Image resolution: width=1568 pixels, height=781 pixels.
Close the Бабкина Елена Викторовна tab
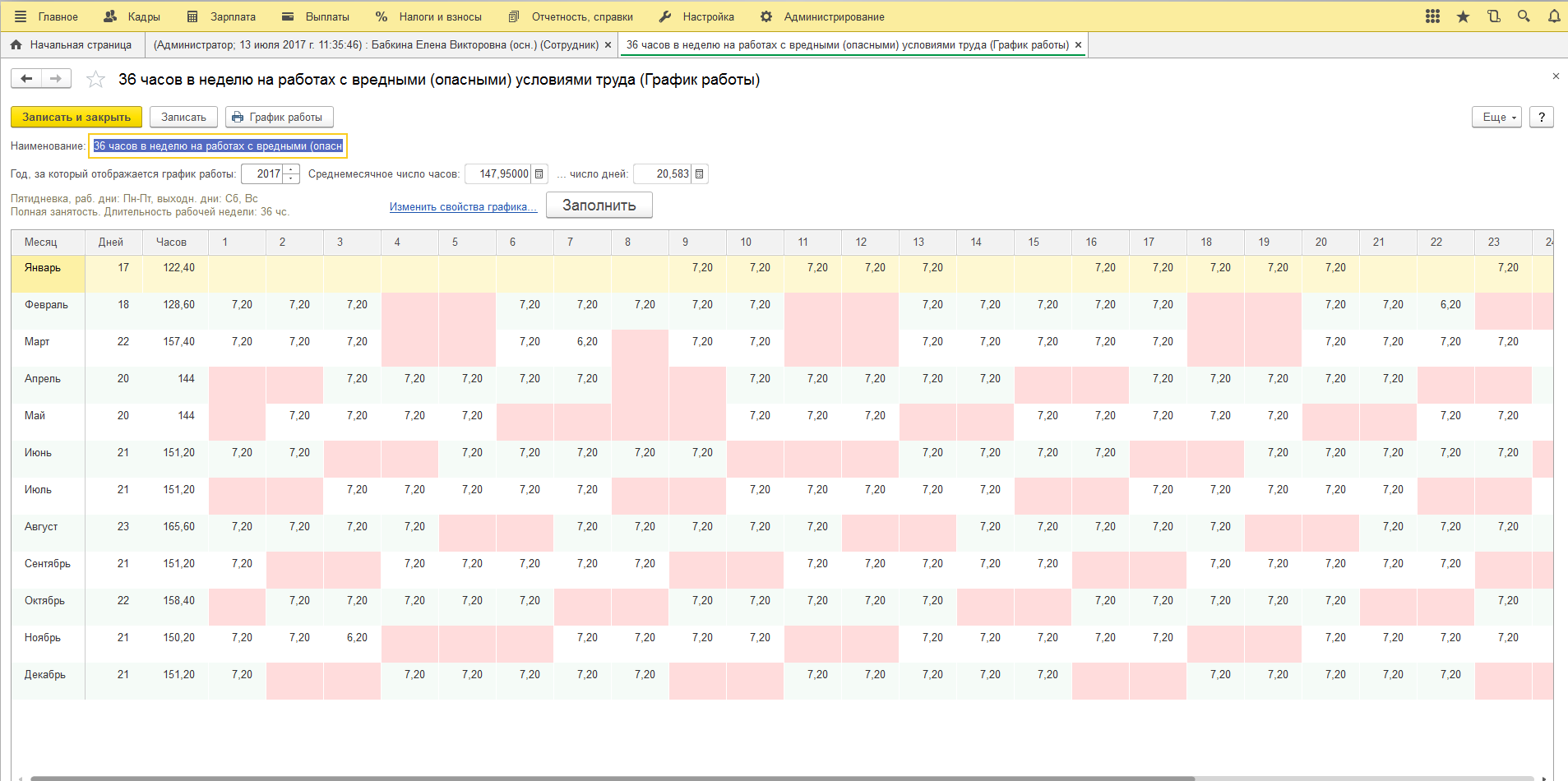coord(608,45)
